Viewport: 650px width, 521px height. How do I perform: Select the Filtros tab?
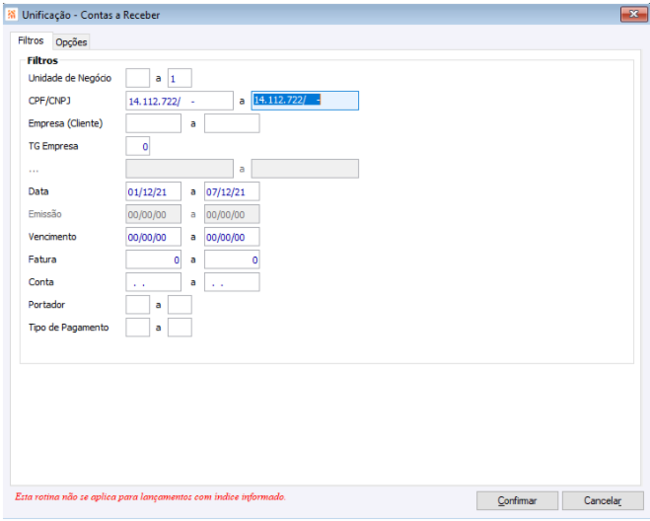point(31,41)
